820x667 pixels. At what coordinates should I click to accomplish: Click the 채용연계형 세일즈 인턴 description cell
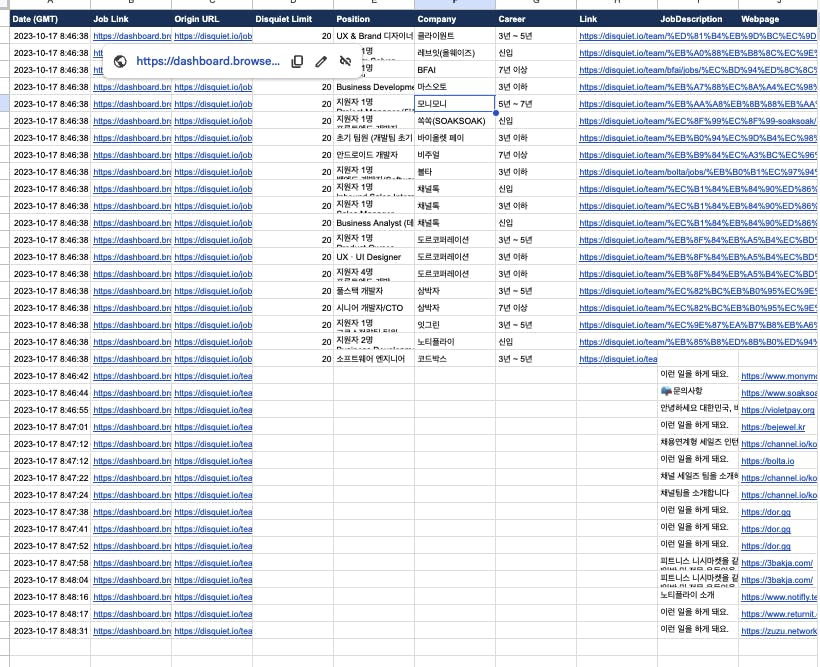(x=698, y=444)
